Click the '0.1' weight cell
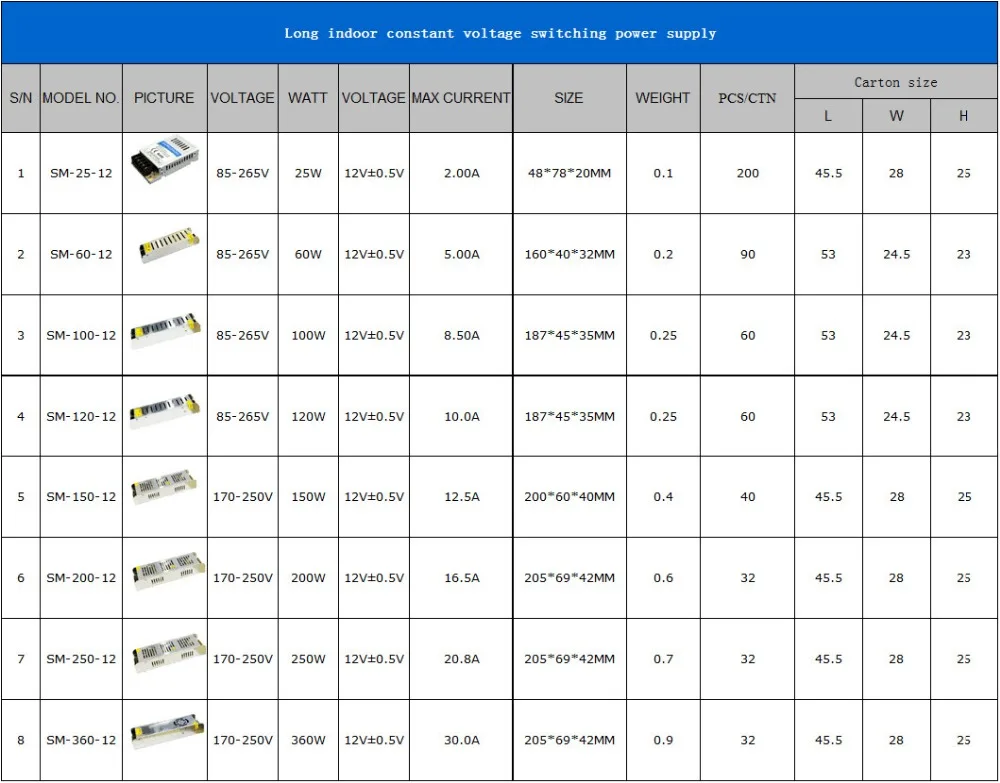Viewport: 1000px width, 783px height. point(663,173)
